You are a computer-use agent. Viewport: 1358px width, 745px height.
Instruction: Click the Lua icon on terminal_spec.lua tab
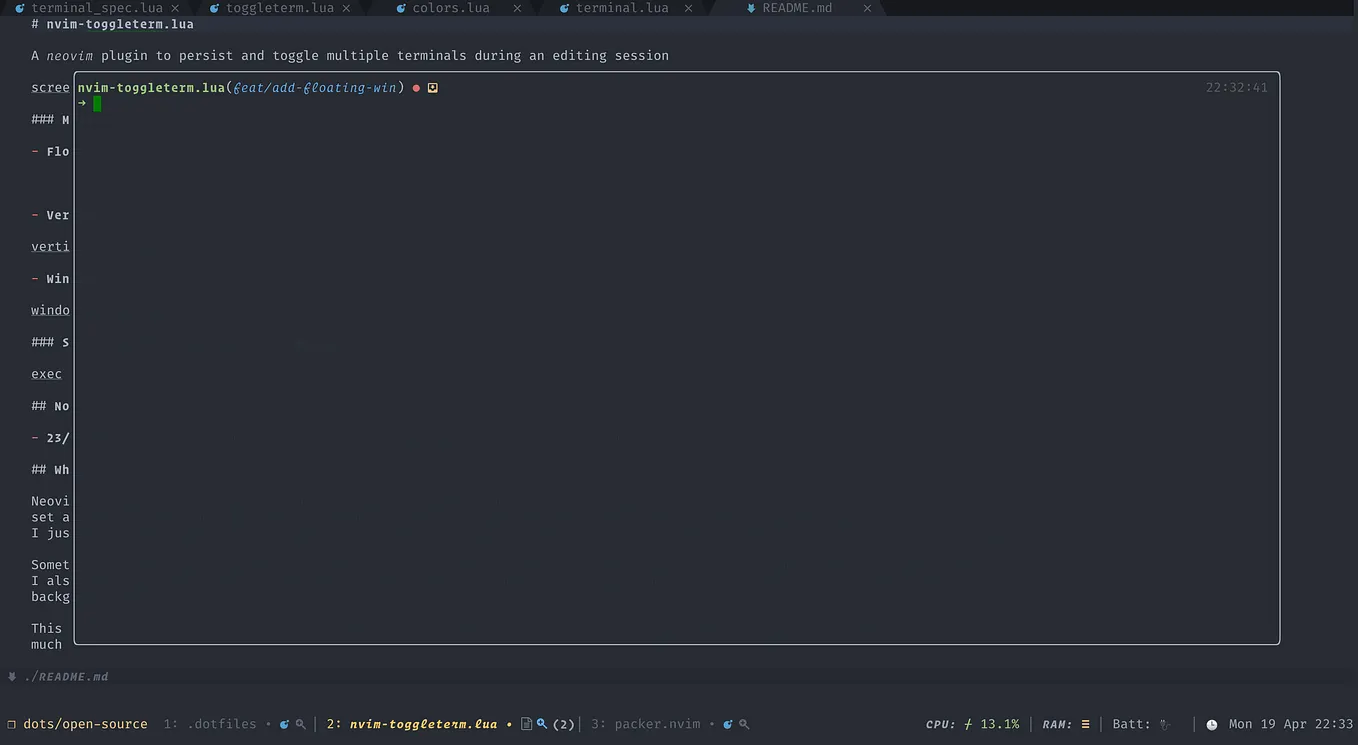point(18,8)
